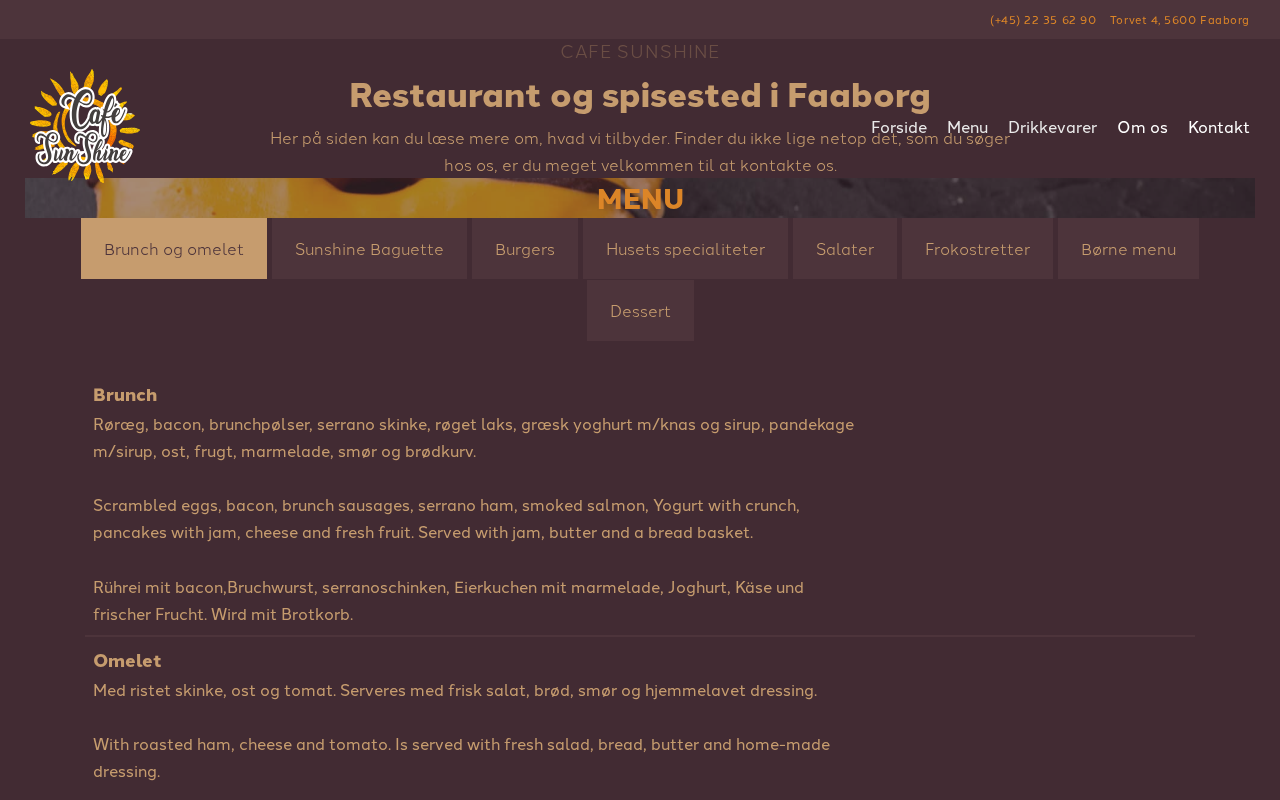Open the Forside navigation link
Viewport: 1280px width, 800px height.
899,127
